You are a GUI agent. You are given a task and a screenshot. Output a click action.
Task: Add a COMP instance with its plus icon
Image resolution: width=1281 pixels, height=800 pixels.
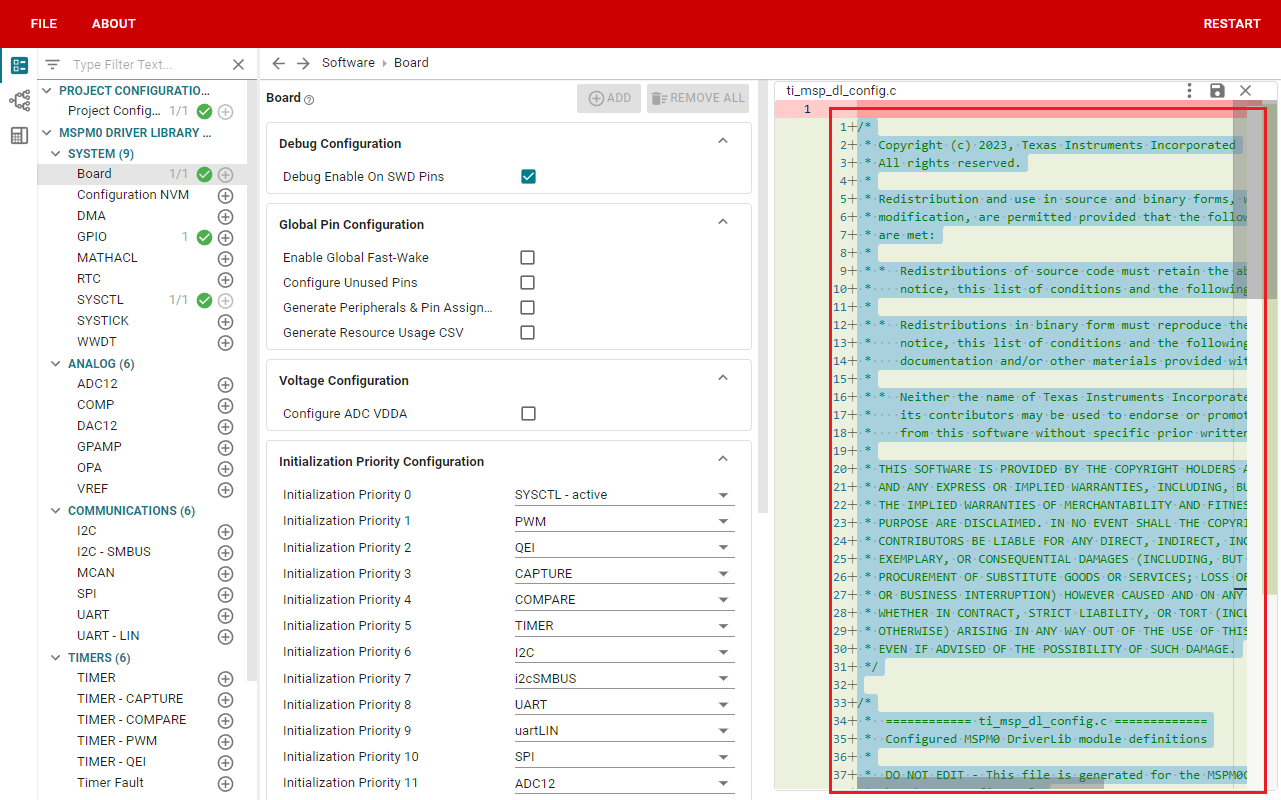tap(225, 406)
